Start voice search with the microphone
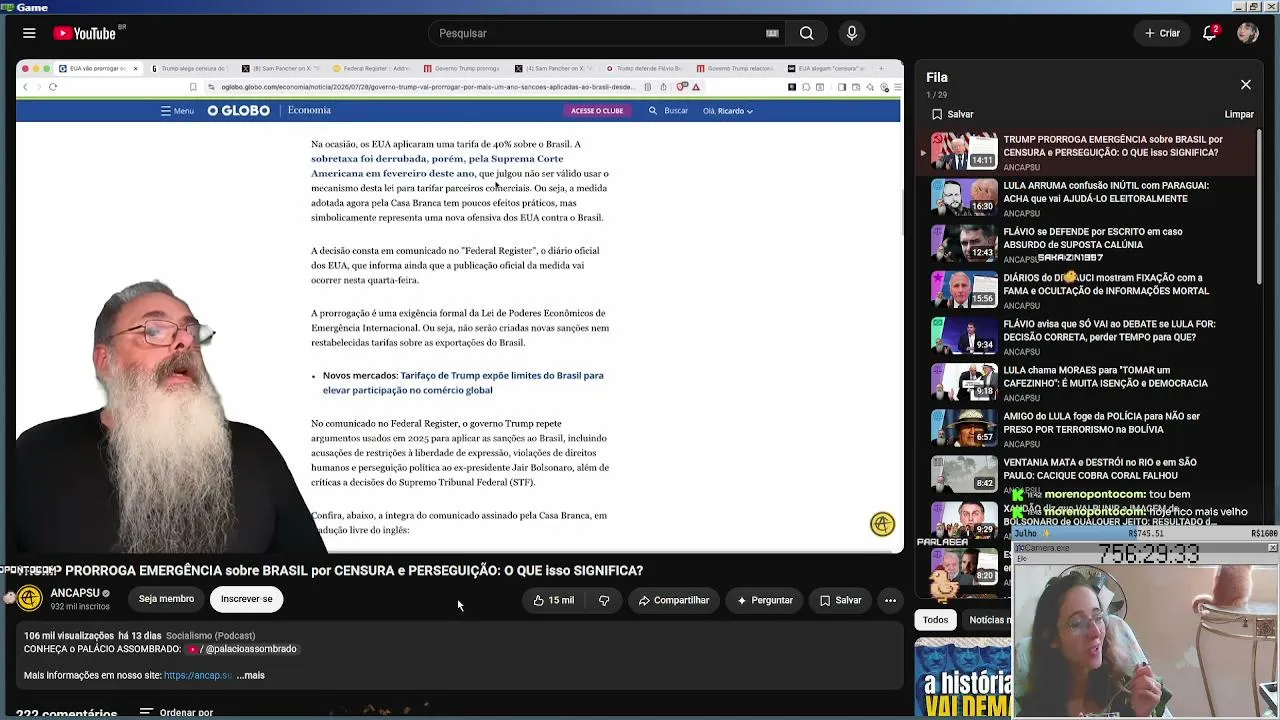Image resolution: width=1280 pixels, height=720 pixels. pyautogui.click(x=852, y=33)
